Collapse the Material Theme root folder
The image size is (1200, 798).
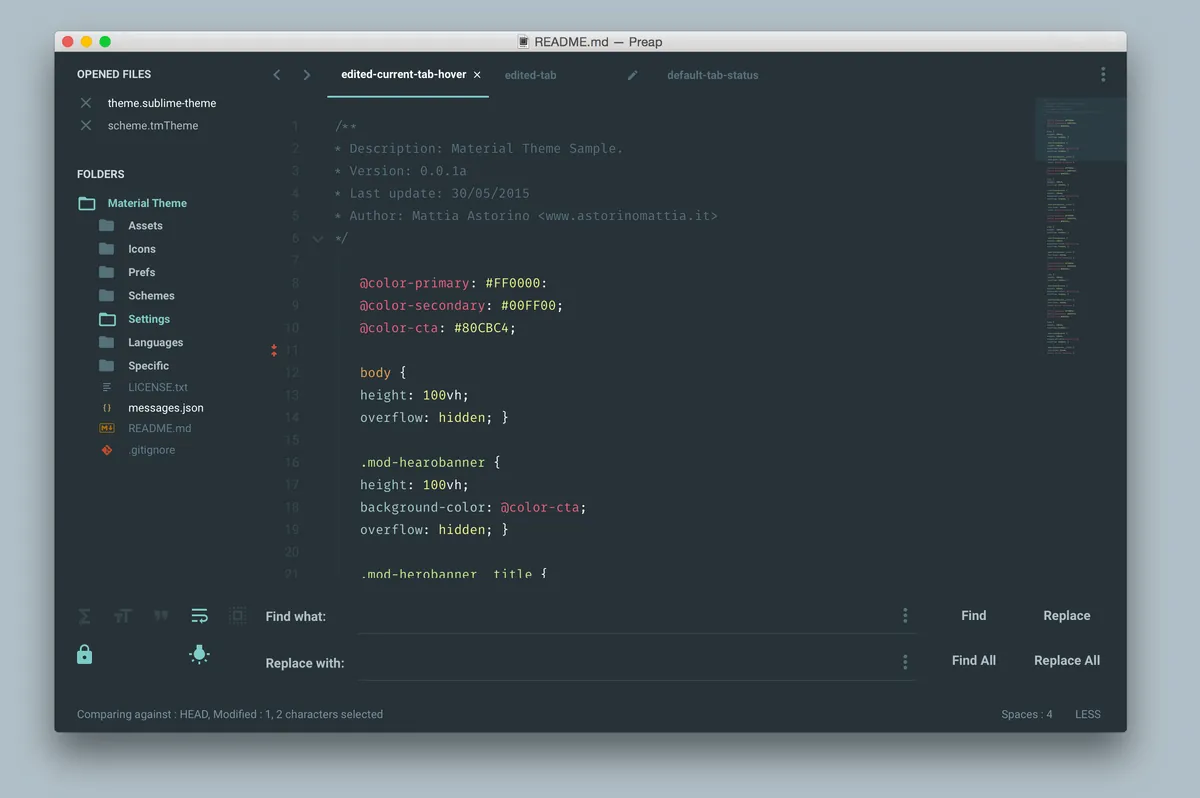[x=87, y=203]
